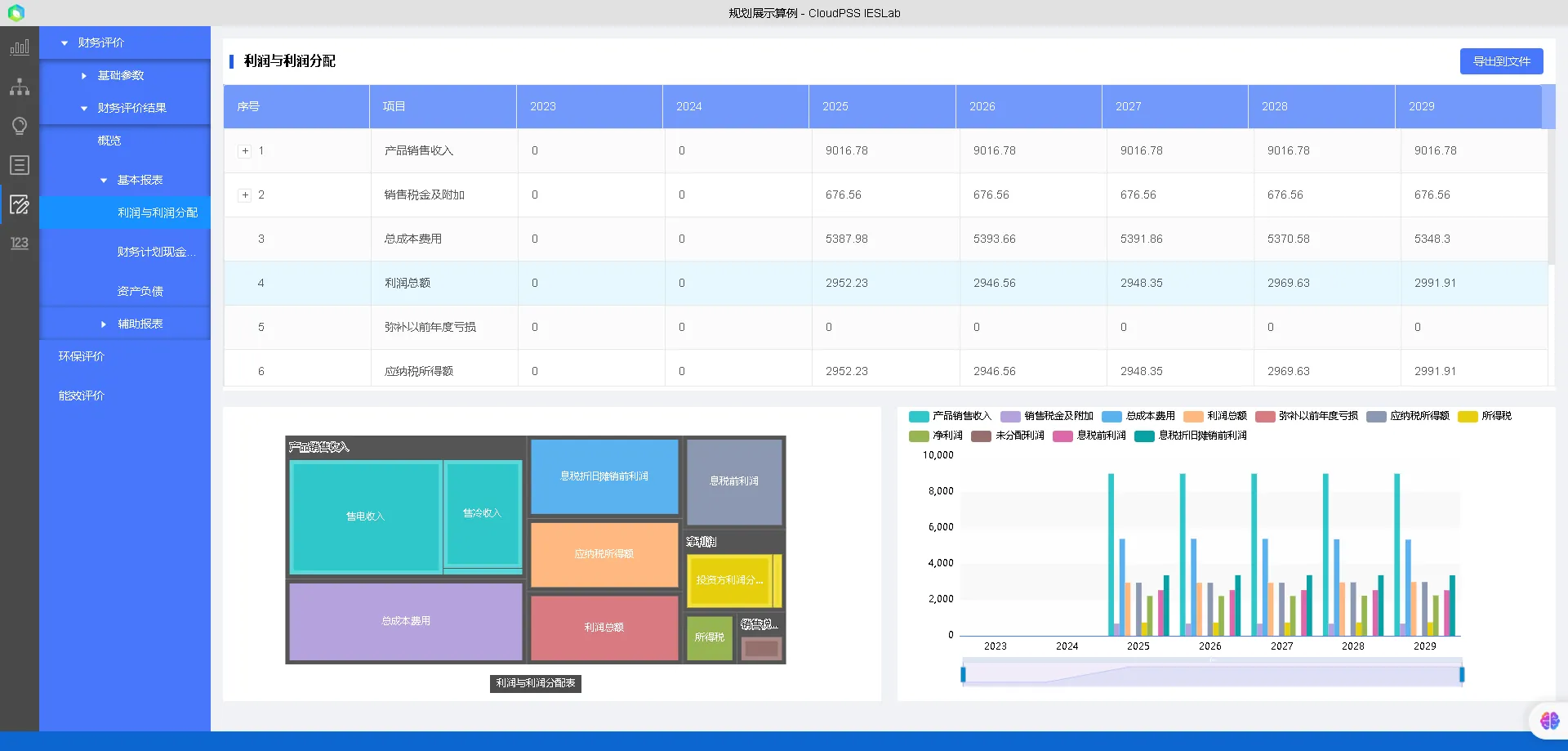Select 弥补以前年度亏损 table row label

pyautogui.click(x=430, y=328)
